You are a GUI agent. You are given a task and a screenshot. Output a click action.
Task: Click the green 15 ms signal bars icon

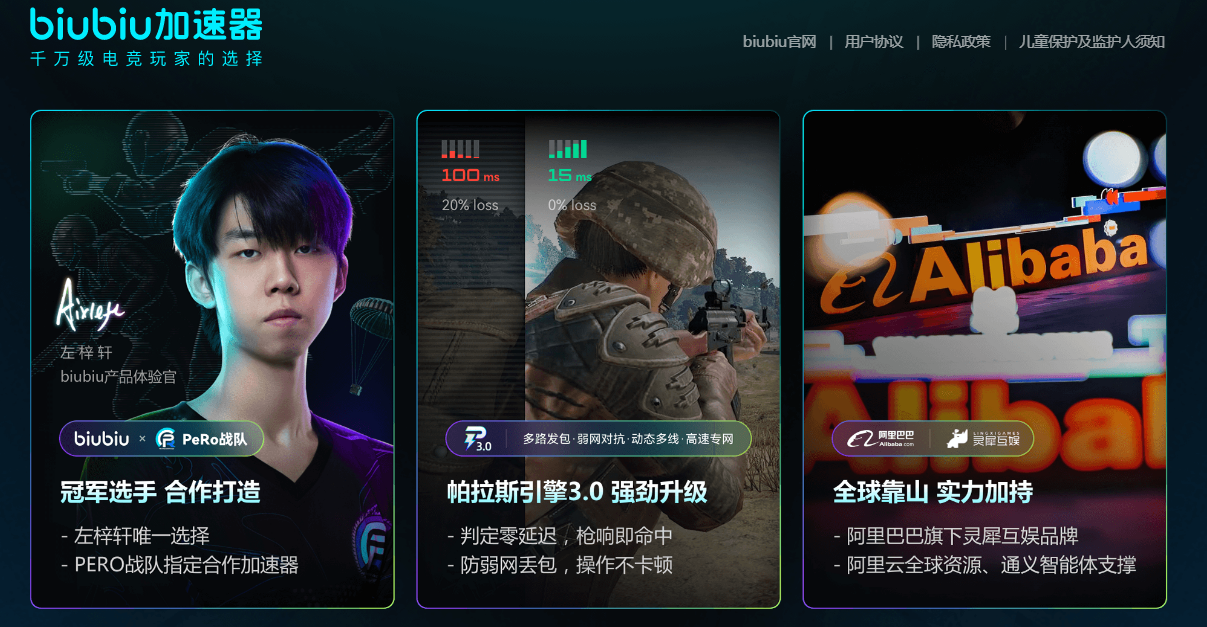[567, 149]
